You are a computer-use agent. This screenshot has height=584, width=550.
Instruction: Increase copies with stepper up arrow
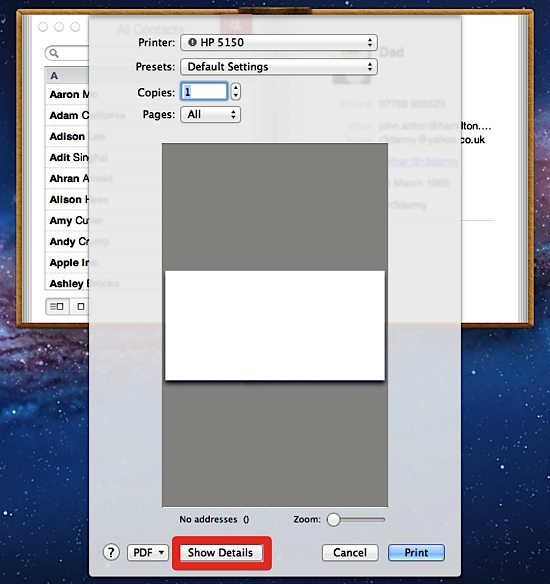click(235, 88)
